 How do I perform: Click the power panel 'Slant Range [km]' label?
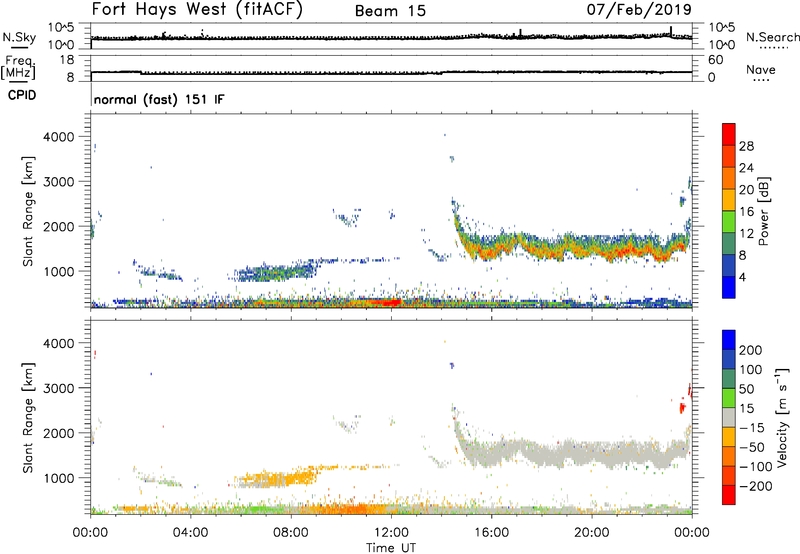[x=28, y=211]
